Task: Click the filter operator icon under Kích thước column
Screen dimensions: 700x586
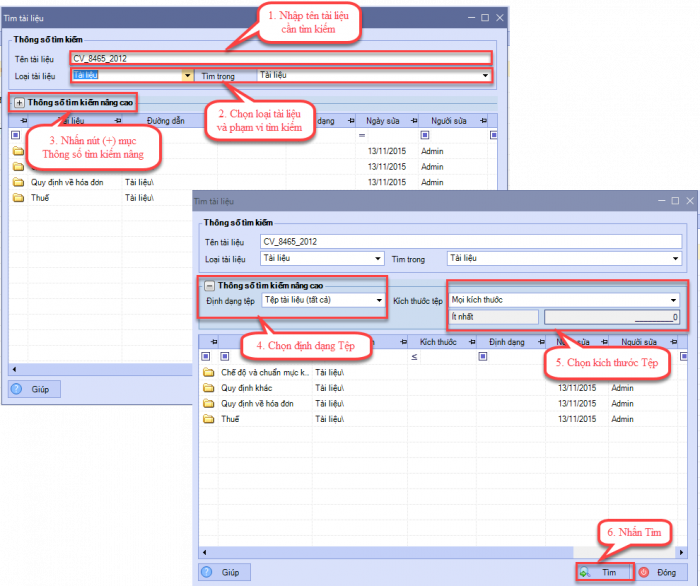Action: coord(414,356)
